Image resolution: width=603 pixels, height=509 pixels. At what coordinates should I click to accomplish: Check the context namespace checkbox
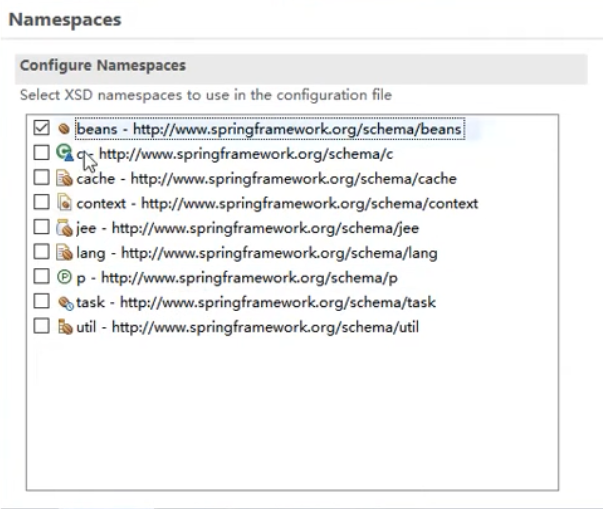click(41, 202)
